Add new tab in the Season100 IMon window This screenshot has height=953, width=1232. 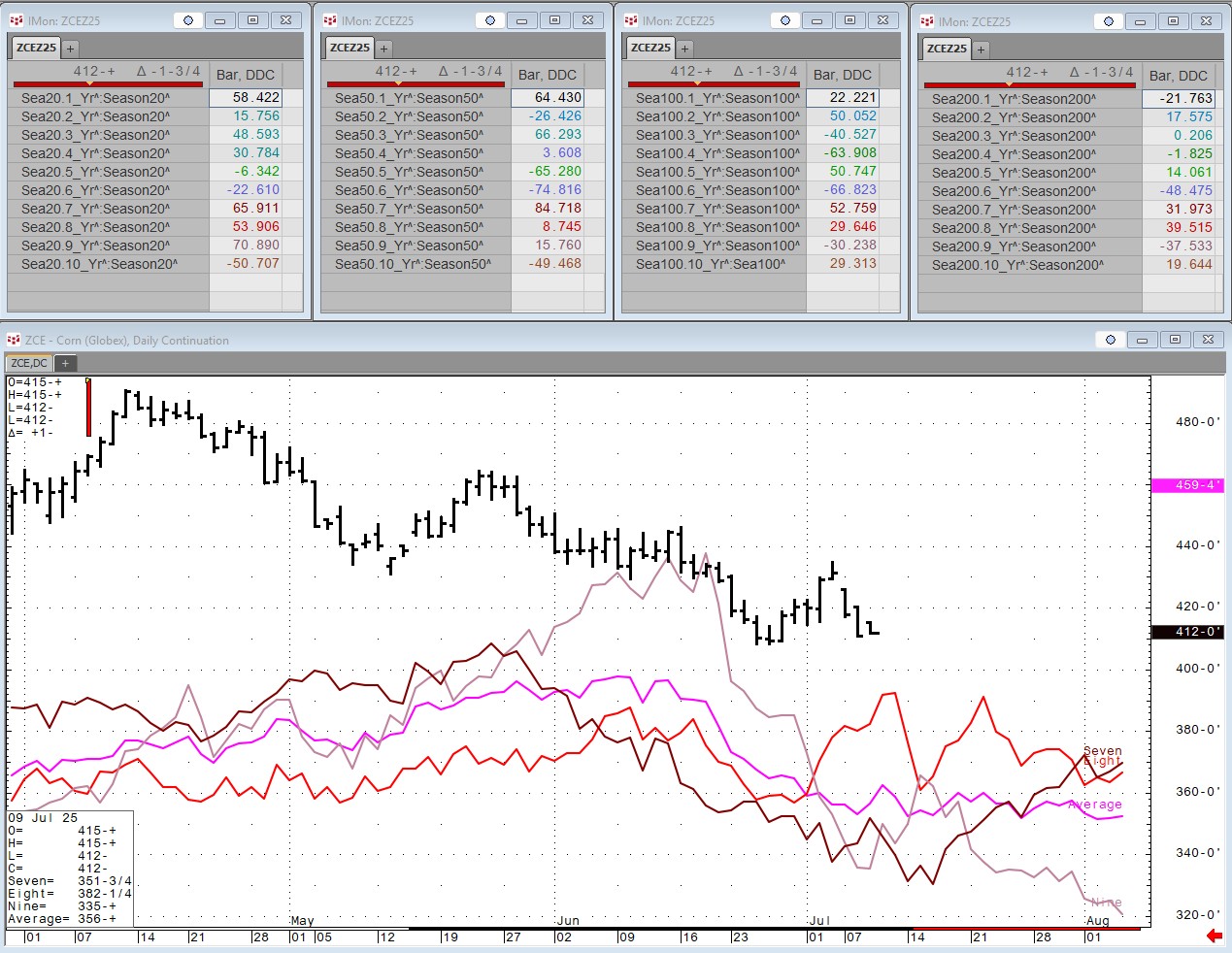pos(684,49)
